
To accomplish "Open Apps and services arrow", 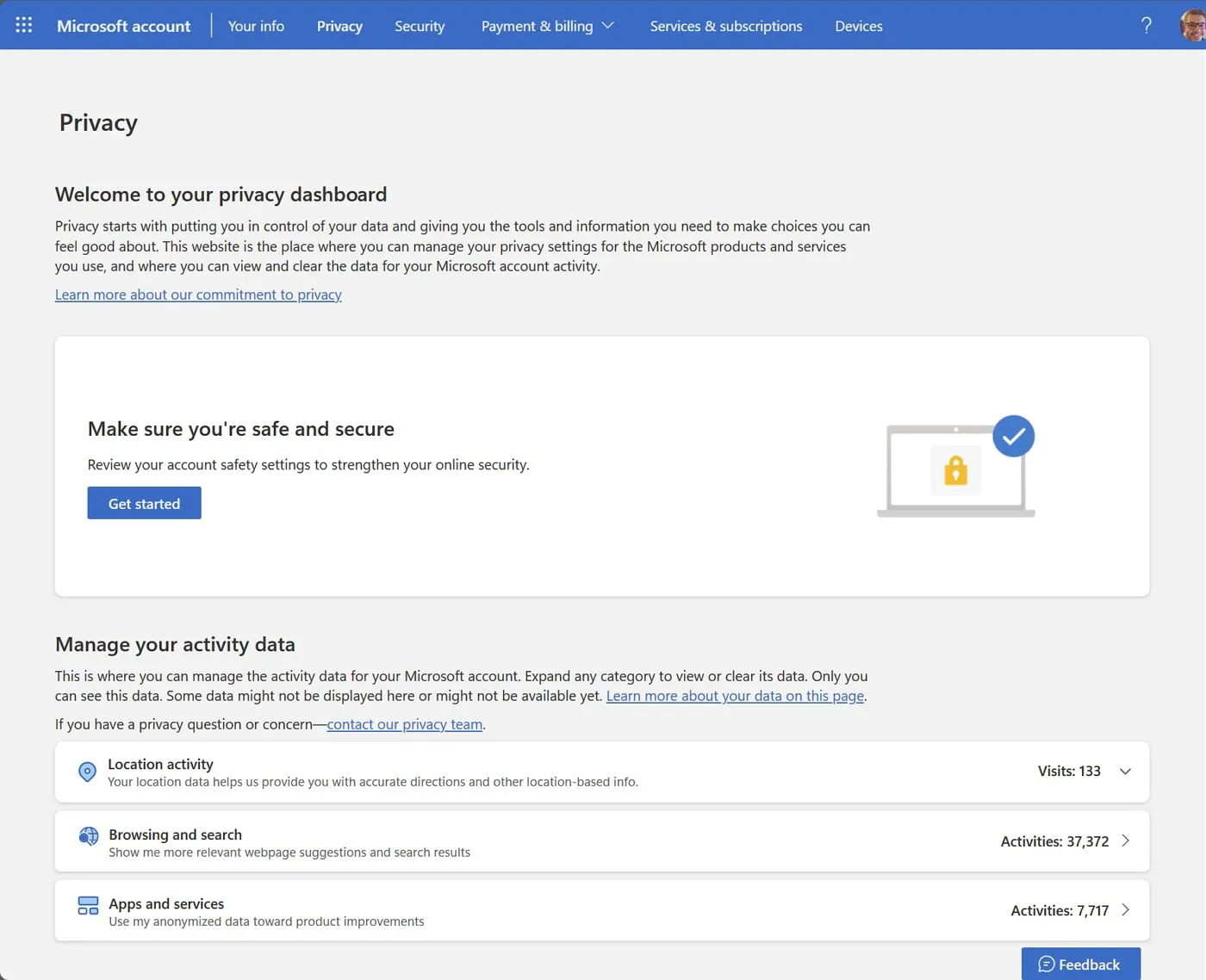I will tap(1125, 909).
